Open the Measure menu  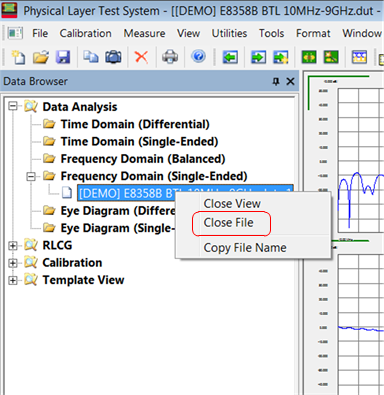pos(144,33)
